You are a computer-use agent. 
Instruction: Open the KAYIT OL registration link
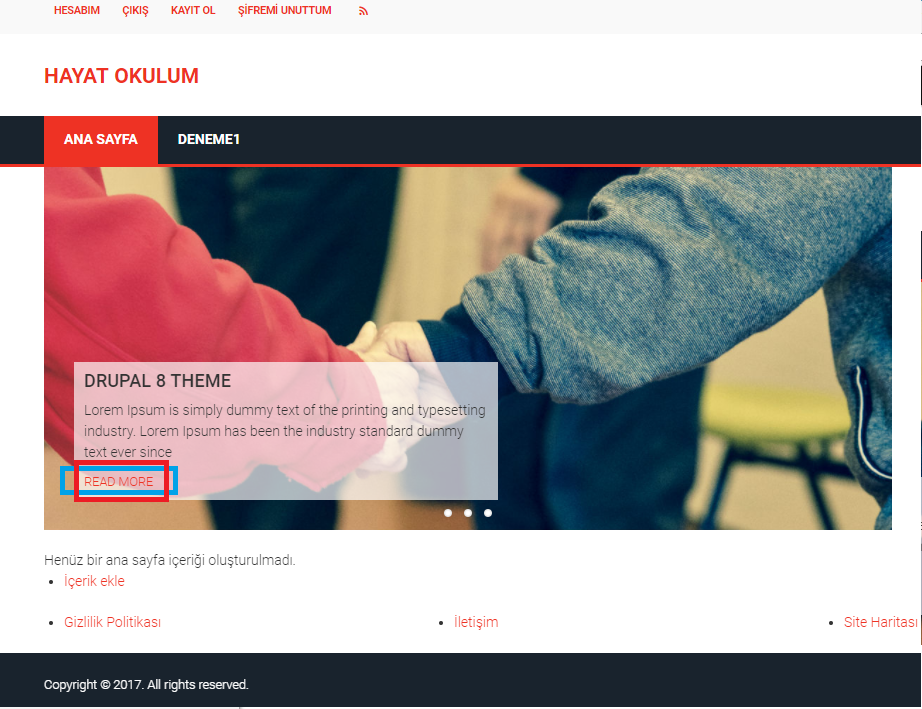(193, 11)
